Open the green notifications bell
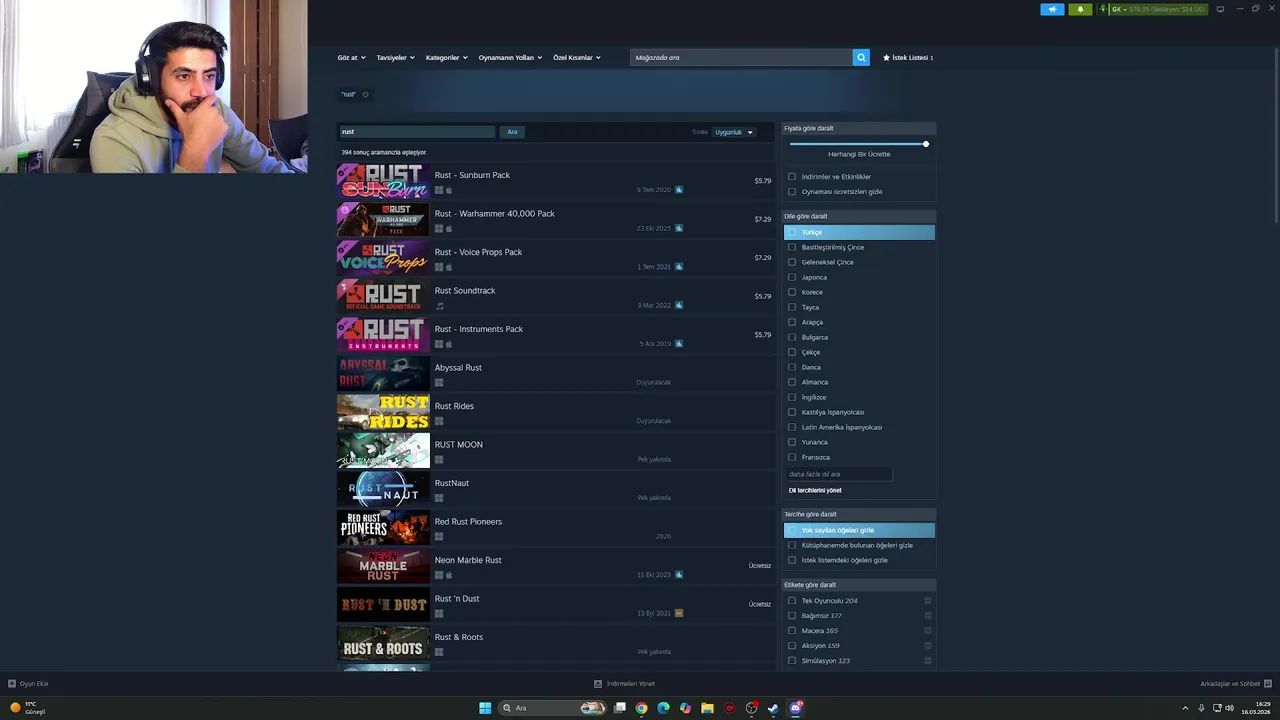 pos(1080,9)
